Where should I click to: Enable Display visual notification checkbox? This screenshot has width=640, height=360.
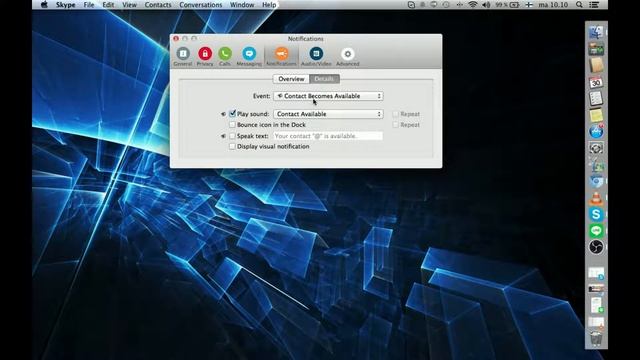[232, 146]
